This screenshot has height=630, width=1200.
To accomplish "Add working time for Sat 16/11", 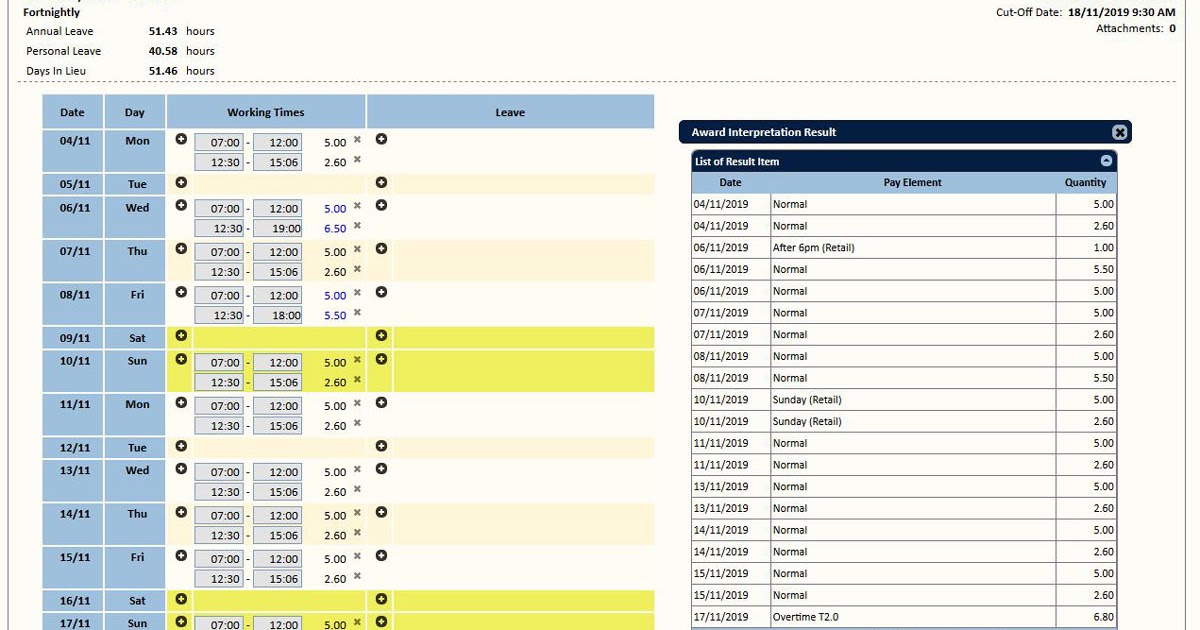I will point(180,598).
